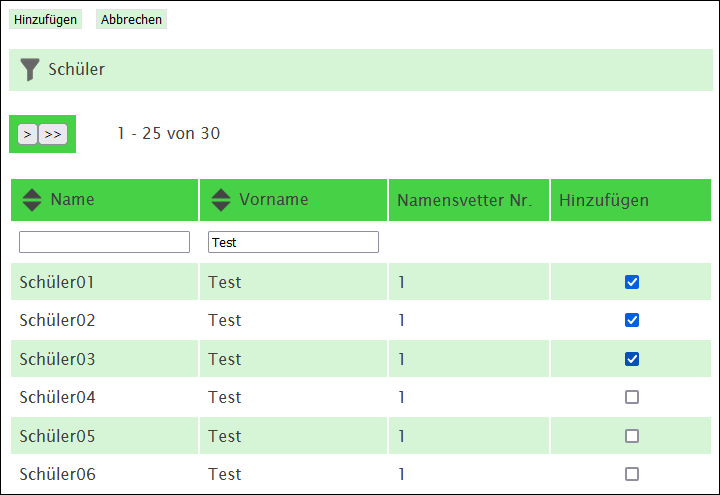720x495 pixels.
Task: Check the Hinzufügen checkbox for Schüler06
Action: [632, 474]
